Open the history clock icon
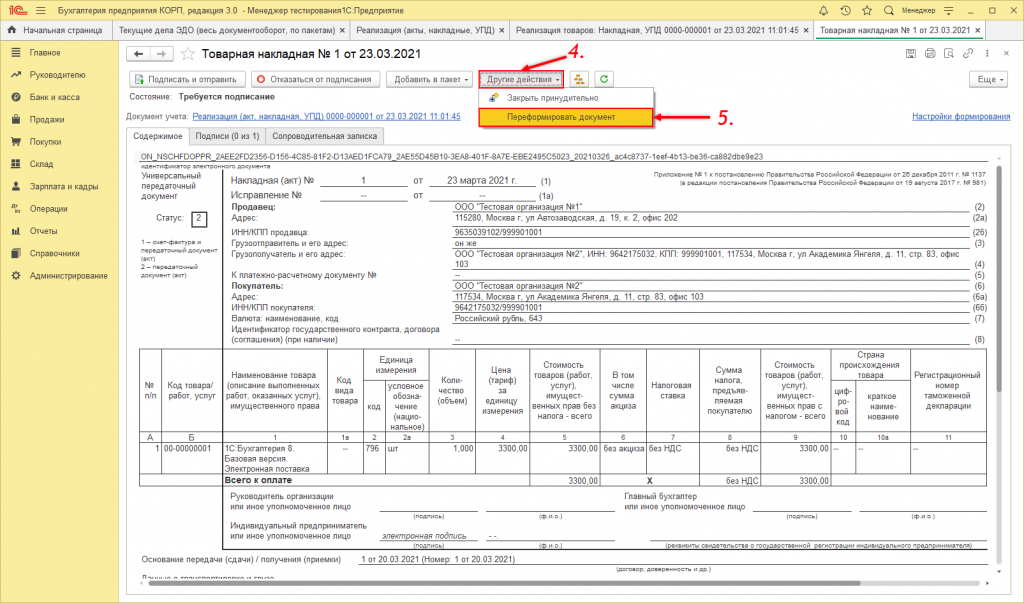Screen dimensions: 1024x603 point(845,10)
